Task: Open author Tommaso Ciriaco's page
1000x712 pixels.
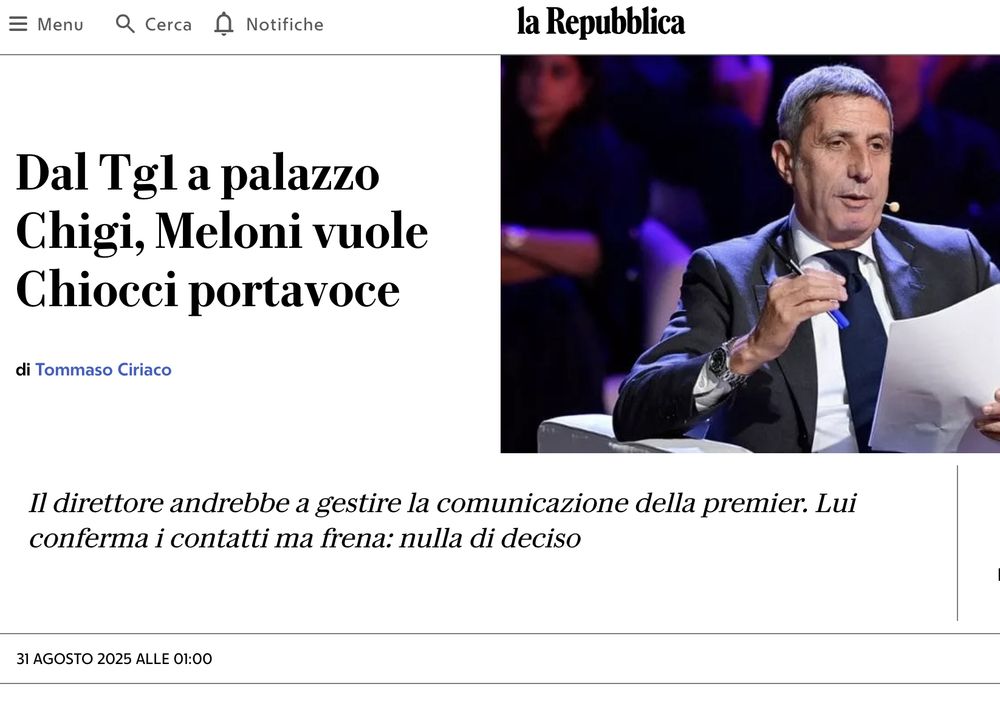Action: tap(103, 369)
